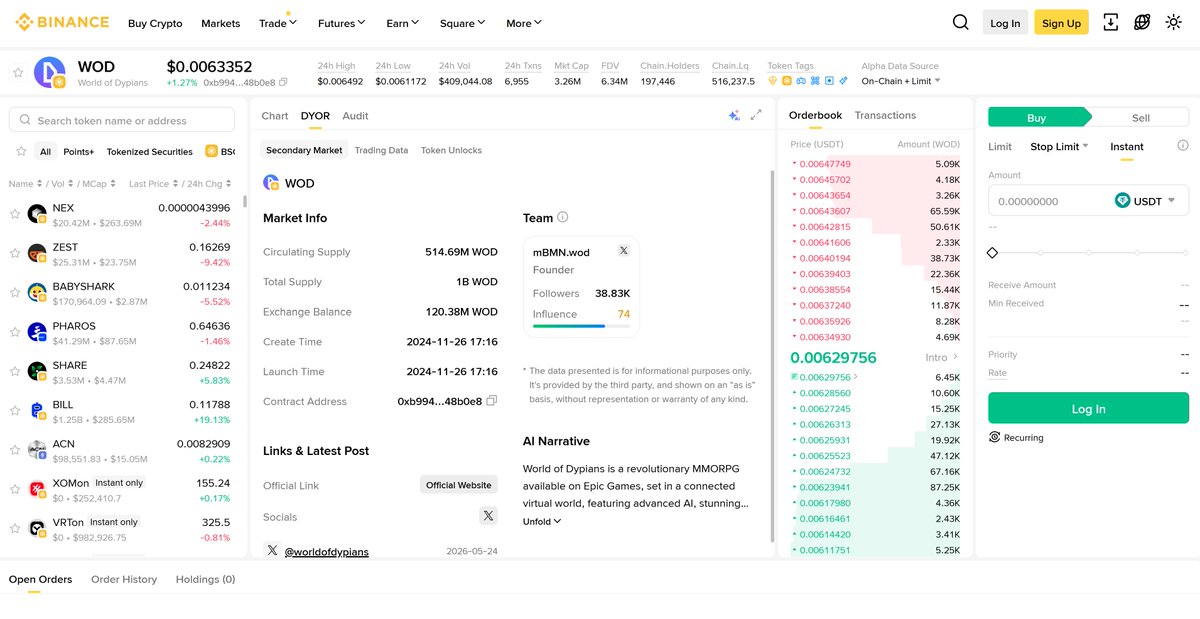Open the @worldofdypians link
The width and height of the screenshot is (1200, 619).
pyautogui.click(x=327, y=551)
